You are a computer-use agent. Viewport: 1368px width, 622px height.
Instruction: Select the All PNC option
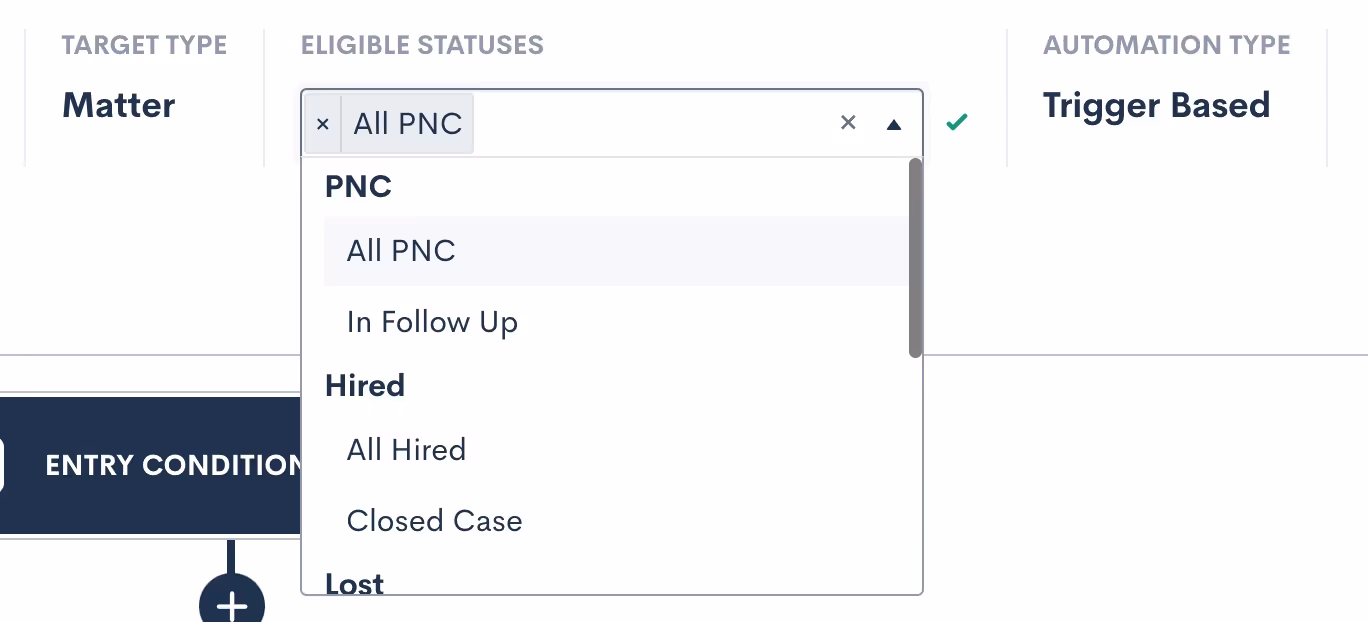tap(401, 251)
